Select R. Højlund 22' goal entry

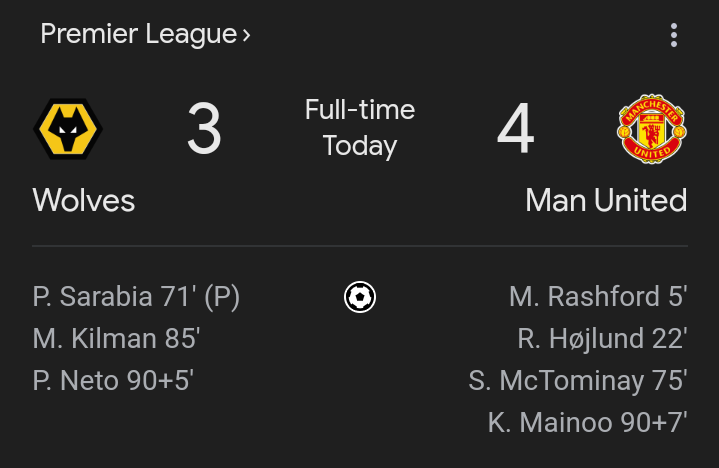[602, 339]
